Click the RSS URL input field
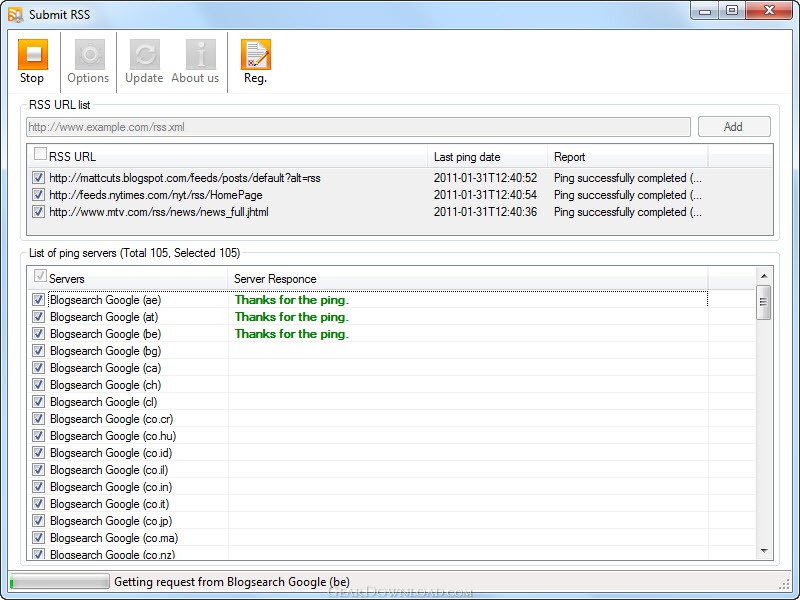Viewport: 800px width, 600px height. point(358,127)
